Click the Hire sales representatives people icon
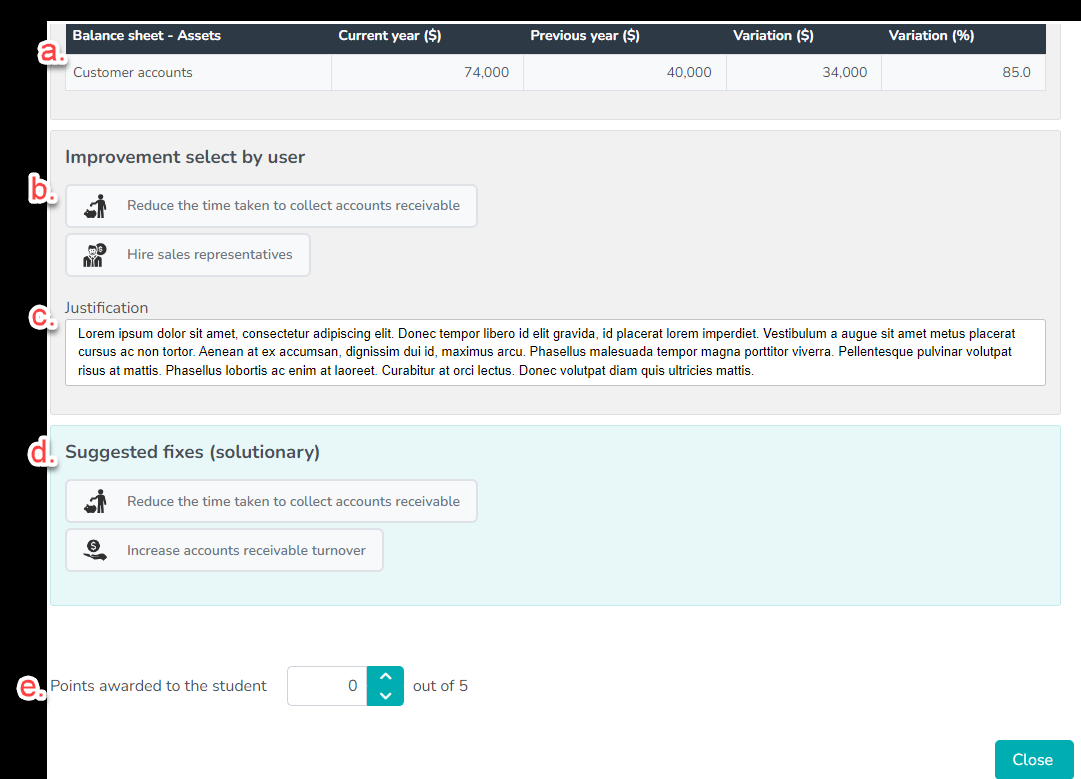Screen dimensions: 1081x779 click(x=94, y=255)
